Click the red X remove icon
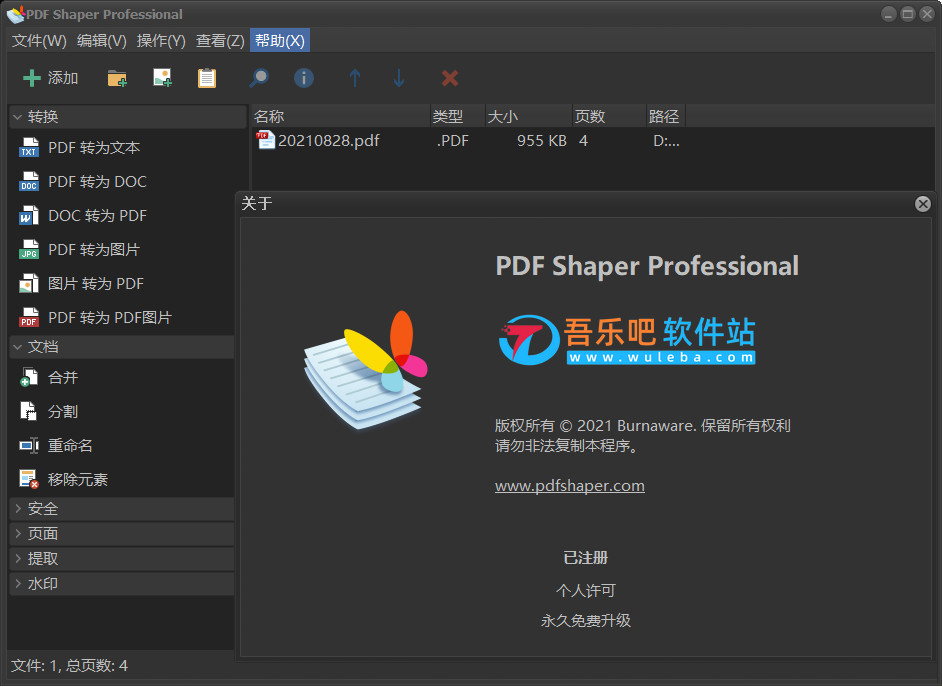This screenshot has width=942, height=687. click(x=449, y=78)
